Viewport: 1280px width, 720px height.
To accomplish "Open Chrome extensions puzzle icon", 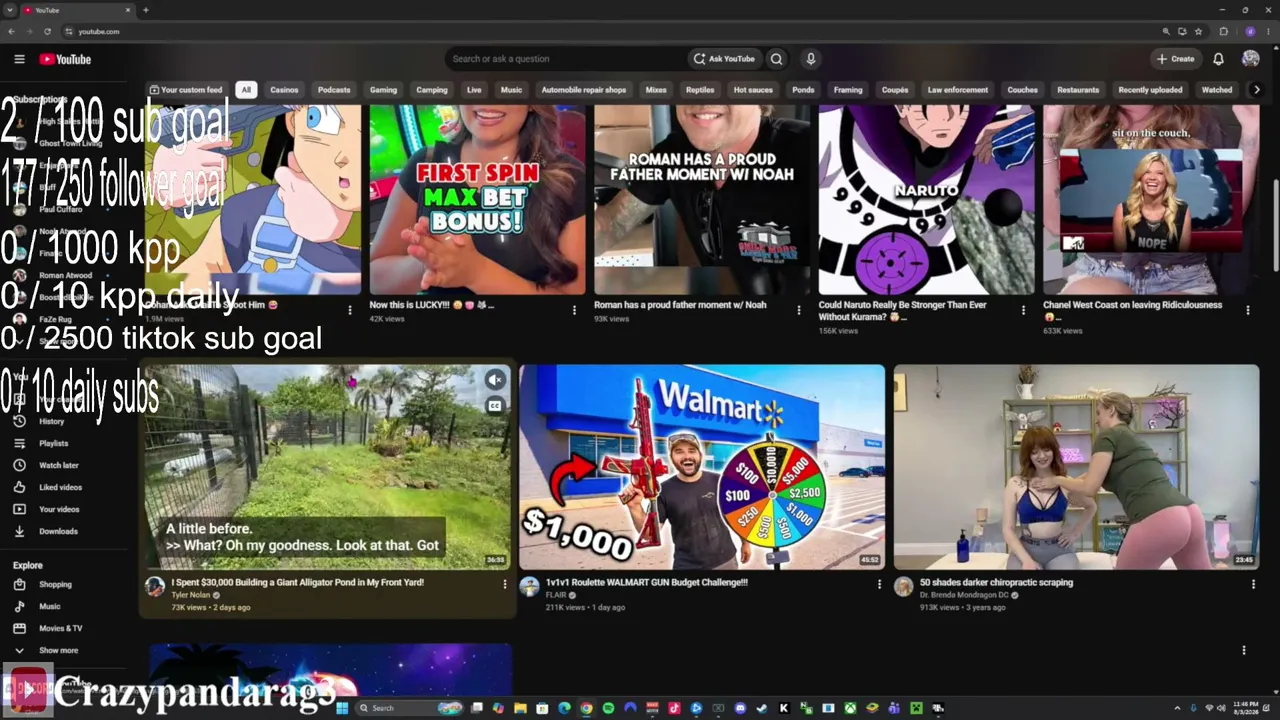I will (1223, 31).
